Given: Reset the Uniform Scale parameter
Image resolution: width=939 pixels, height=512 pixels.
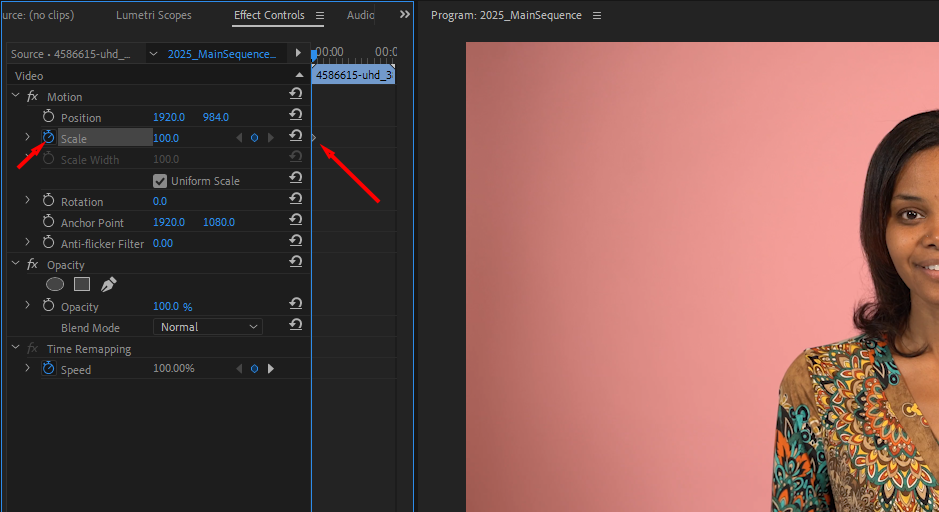Looking at the screenshot, I should pyautogui.click(x=295, y=177).
